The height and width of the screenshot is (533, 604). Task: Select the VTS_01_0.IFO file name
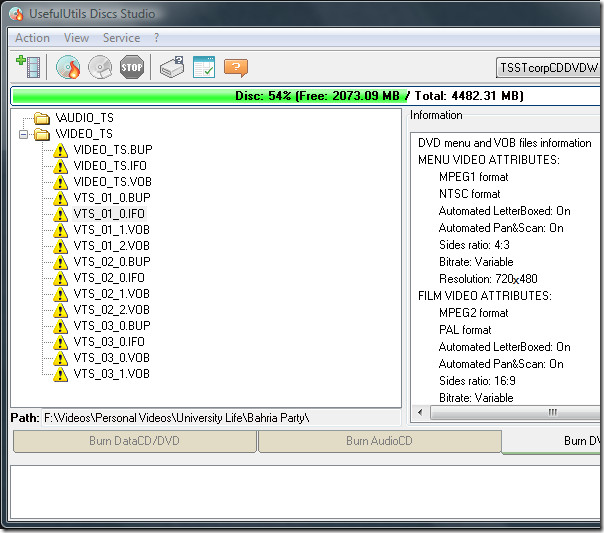[x=109, y=214]
